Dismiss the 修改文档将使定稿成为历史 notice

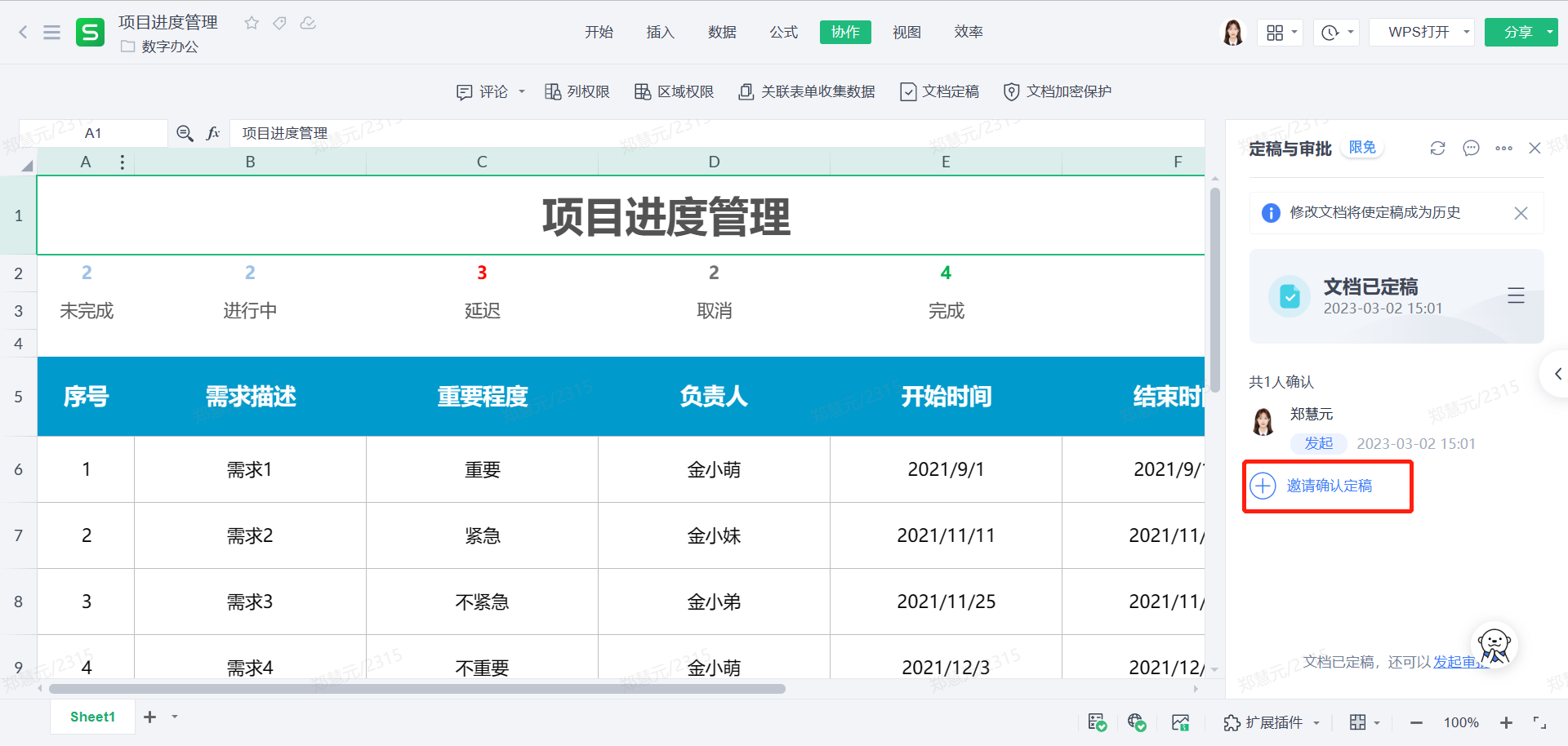[x=1521, y=213]
